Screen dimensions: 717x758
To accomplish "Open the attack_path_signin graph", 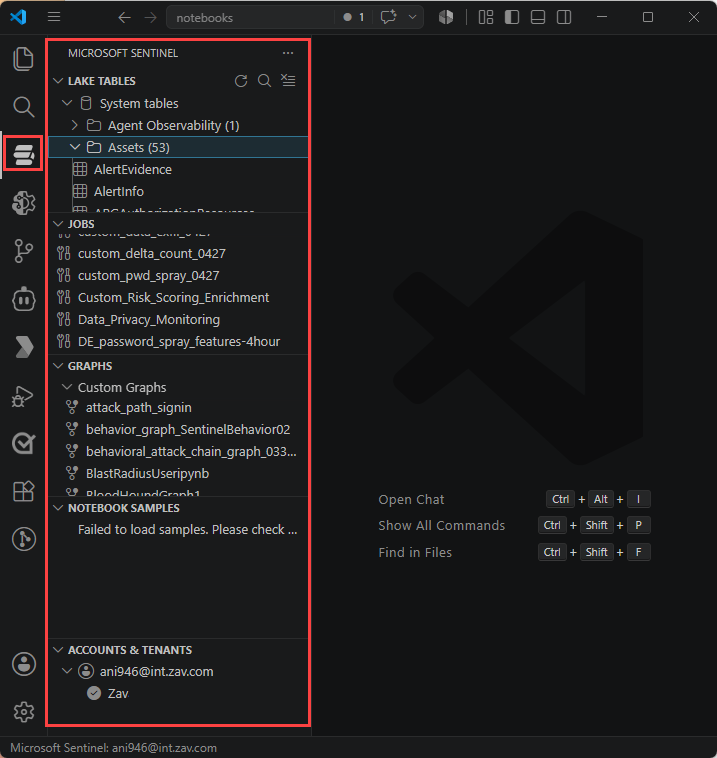I will 178,408.
